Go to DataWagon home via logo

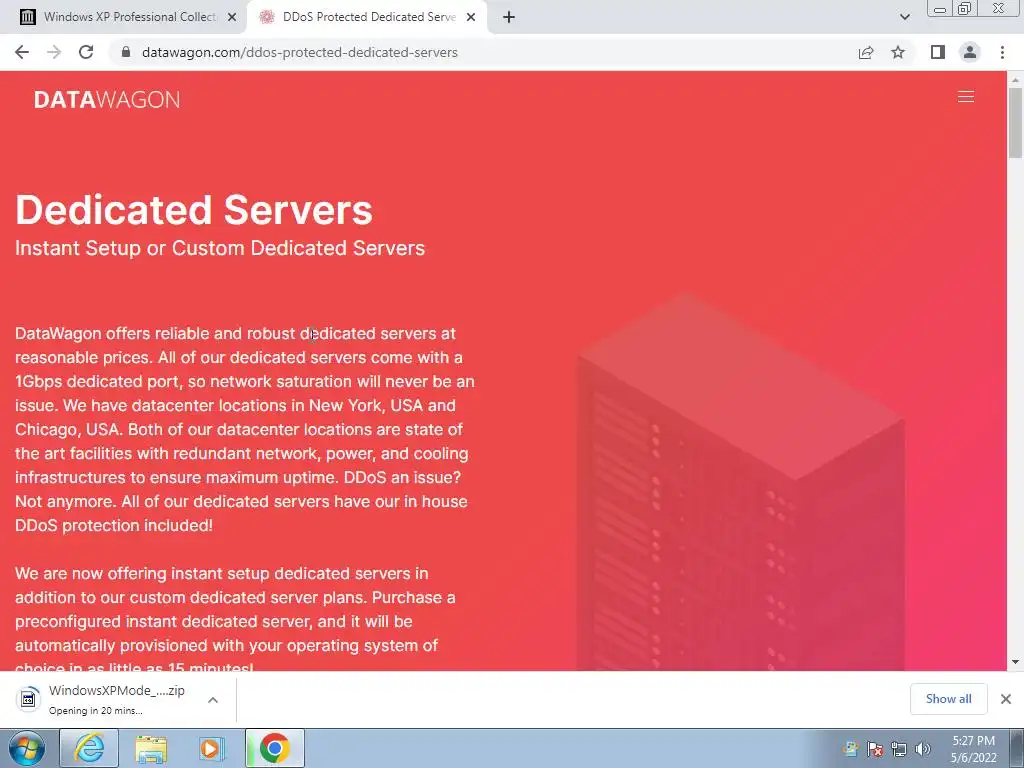click(107, 99)
